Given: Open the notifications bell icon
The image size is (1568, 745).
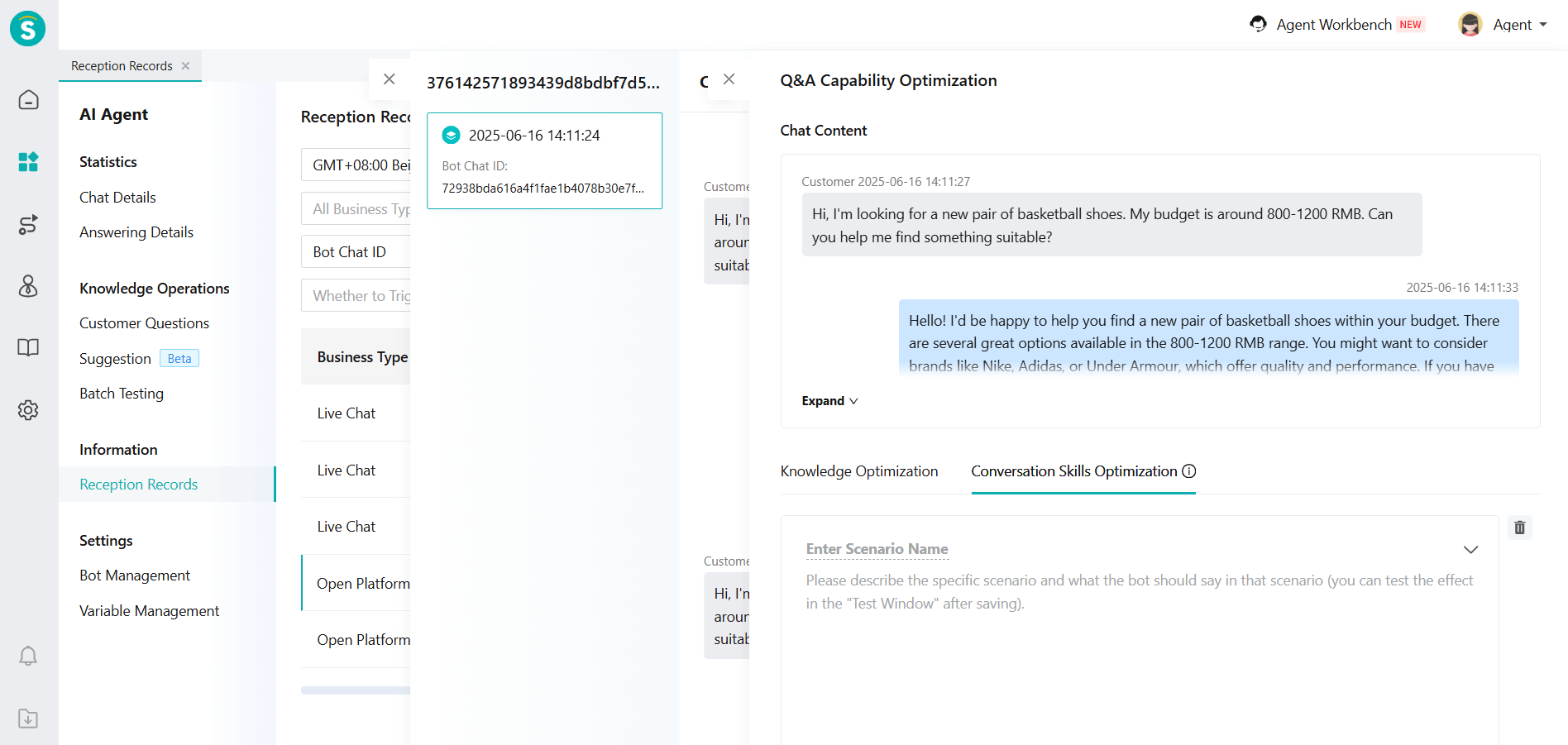Looking at the screenshot, I should coord(28,656).
